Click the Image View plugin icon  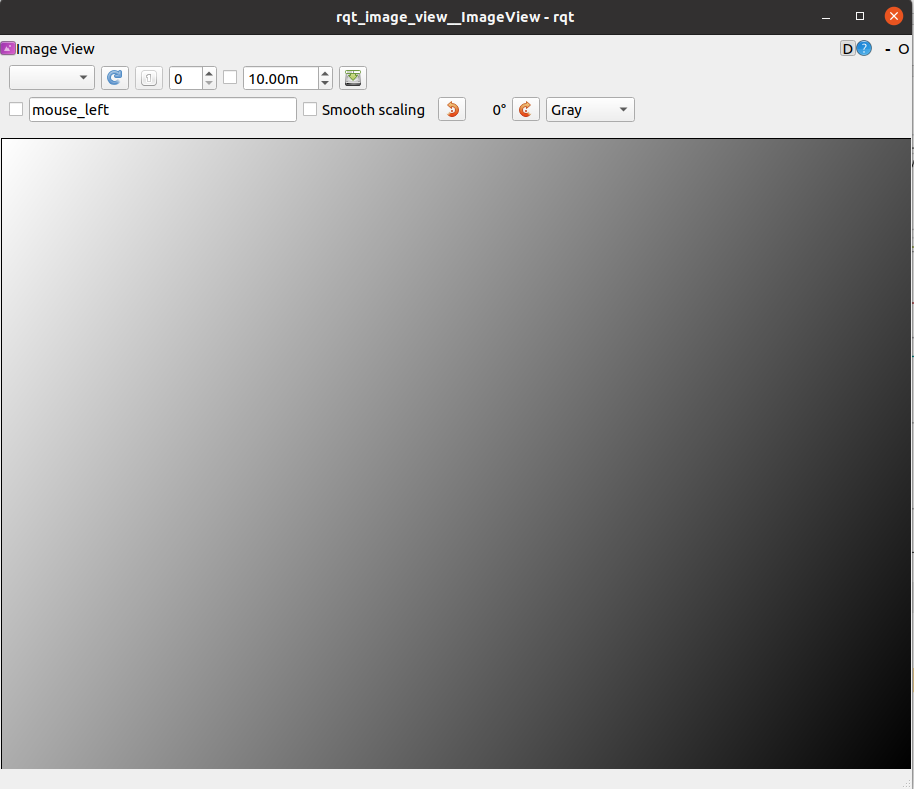coord(8,48)
